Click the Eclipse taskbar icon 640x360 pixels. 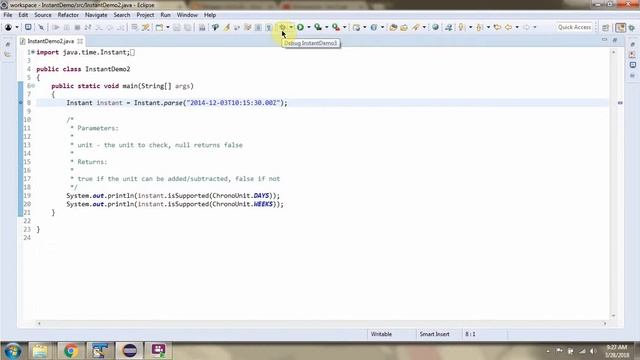(130, 351)
